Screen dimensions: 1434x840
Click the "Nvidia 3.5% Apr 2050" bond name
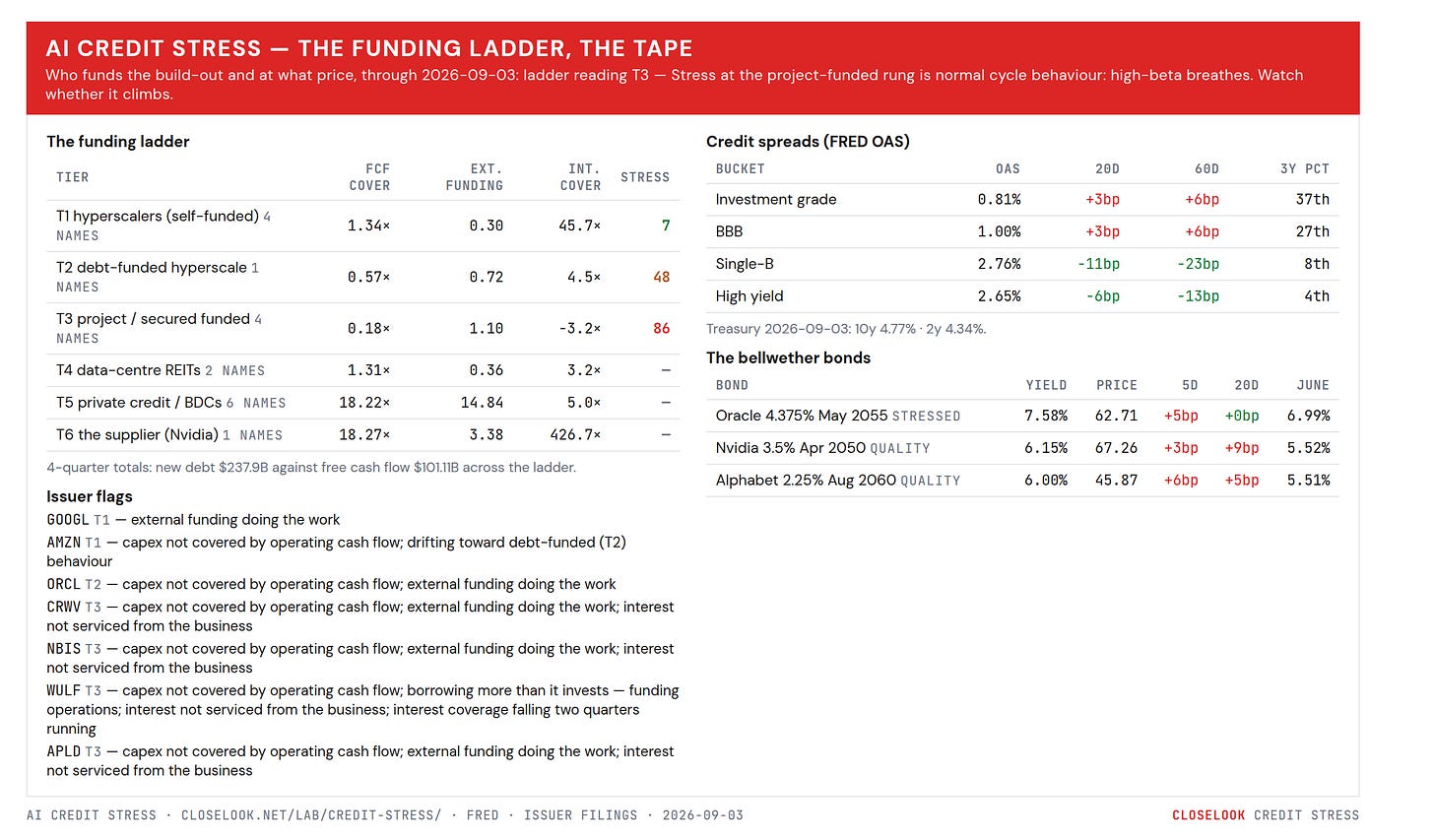tap(791, 448)
